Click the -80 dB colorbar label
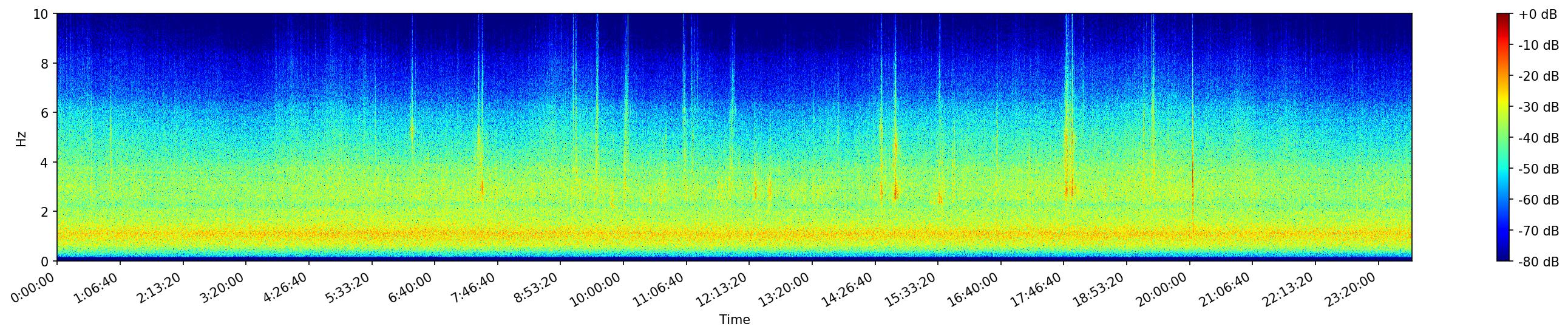 pos(1538,262)
